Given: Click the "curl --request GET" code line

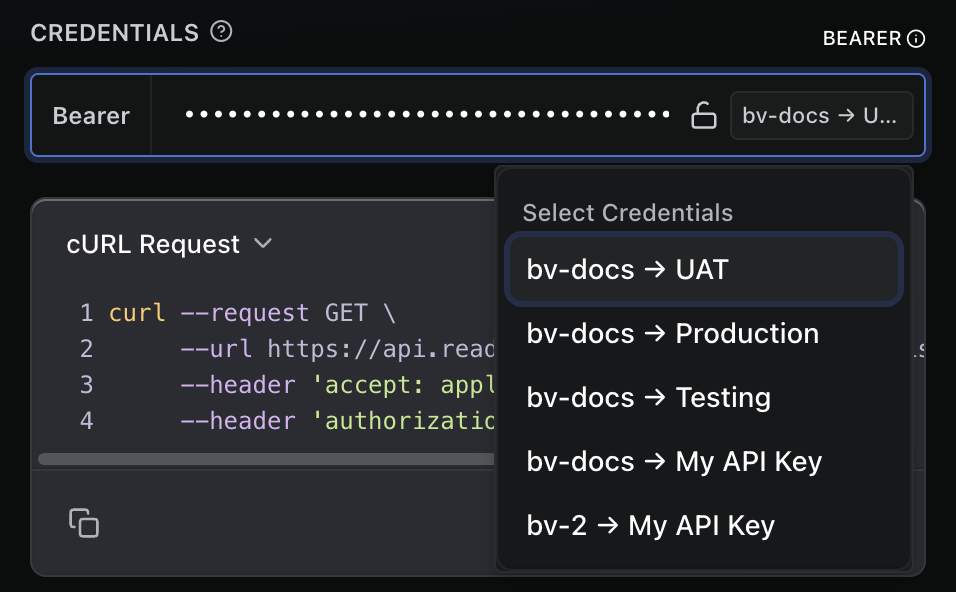Looking at the screenshot, I should tap(252, 313).
